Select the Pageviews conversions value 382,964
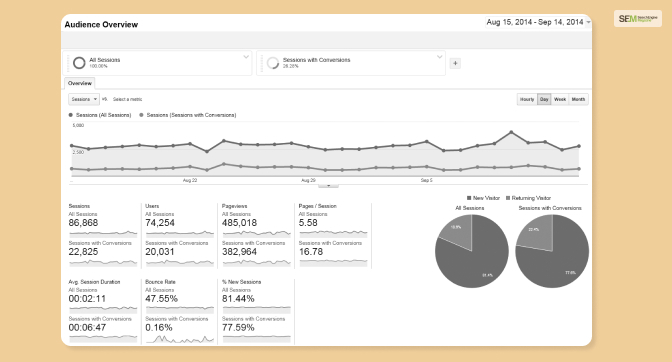 coord(239,251)
